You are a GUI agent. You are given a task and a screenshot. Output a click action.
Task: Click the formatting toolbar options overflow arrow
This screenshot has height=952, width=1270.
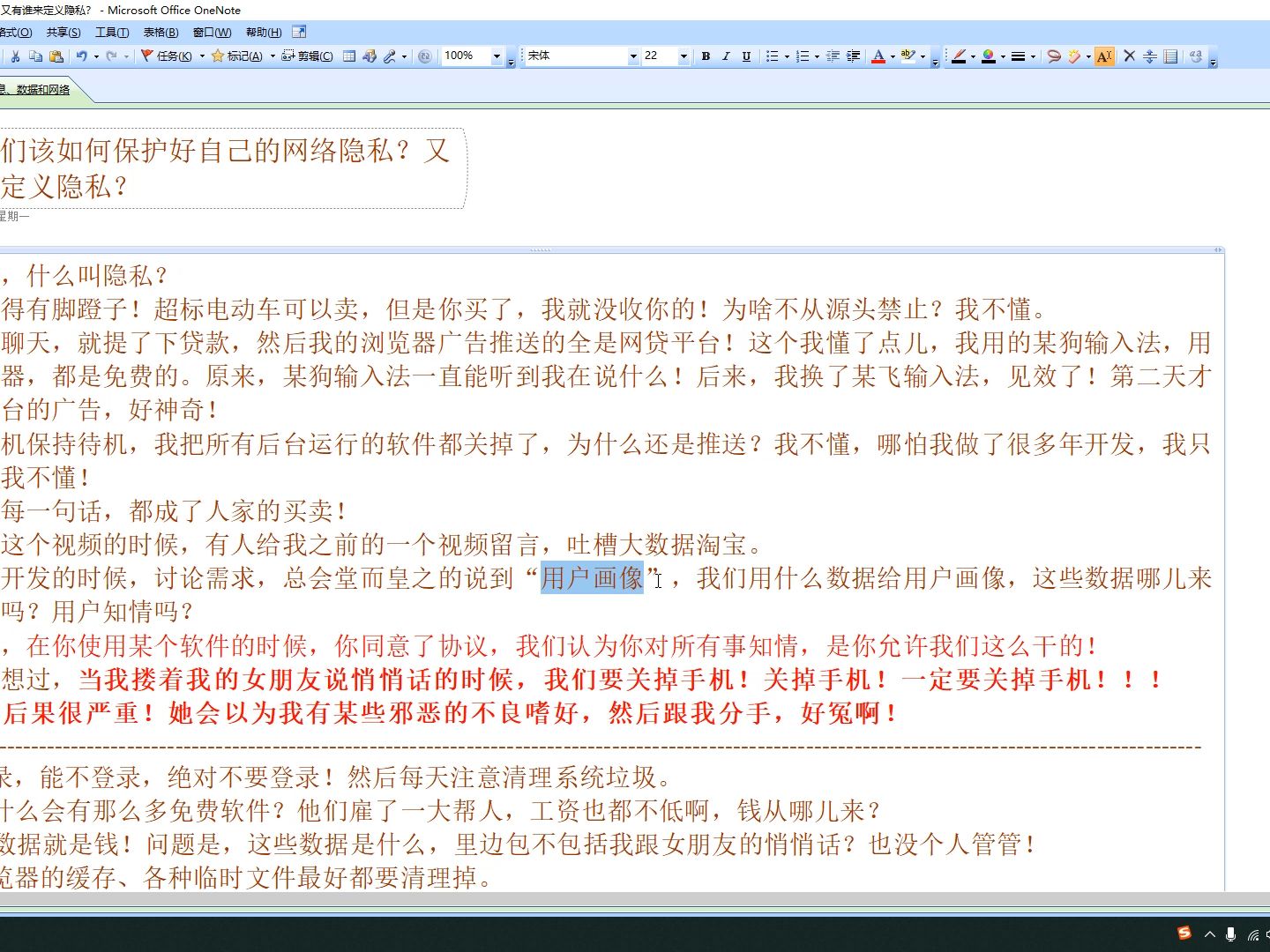pos(935,57)
